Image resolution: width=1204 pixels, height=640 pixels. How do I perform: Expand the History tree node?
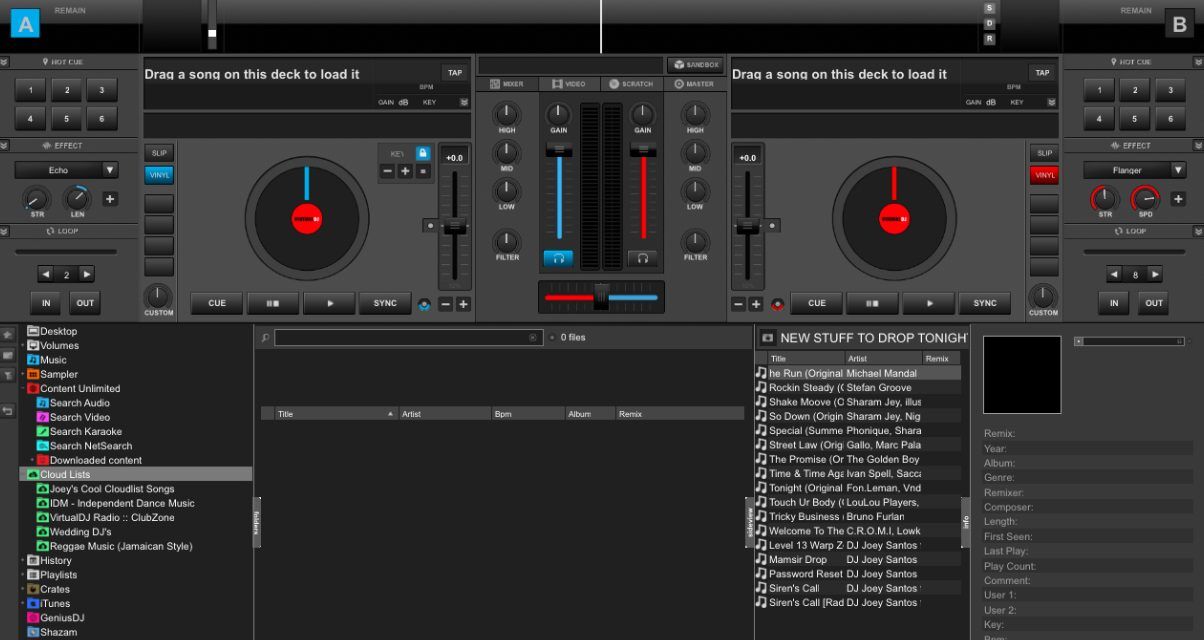pos(22,561)
